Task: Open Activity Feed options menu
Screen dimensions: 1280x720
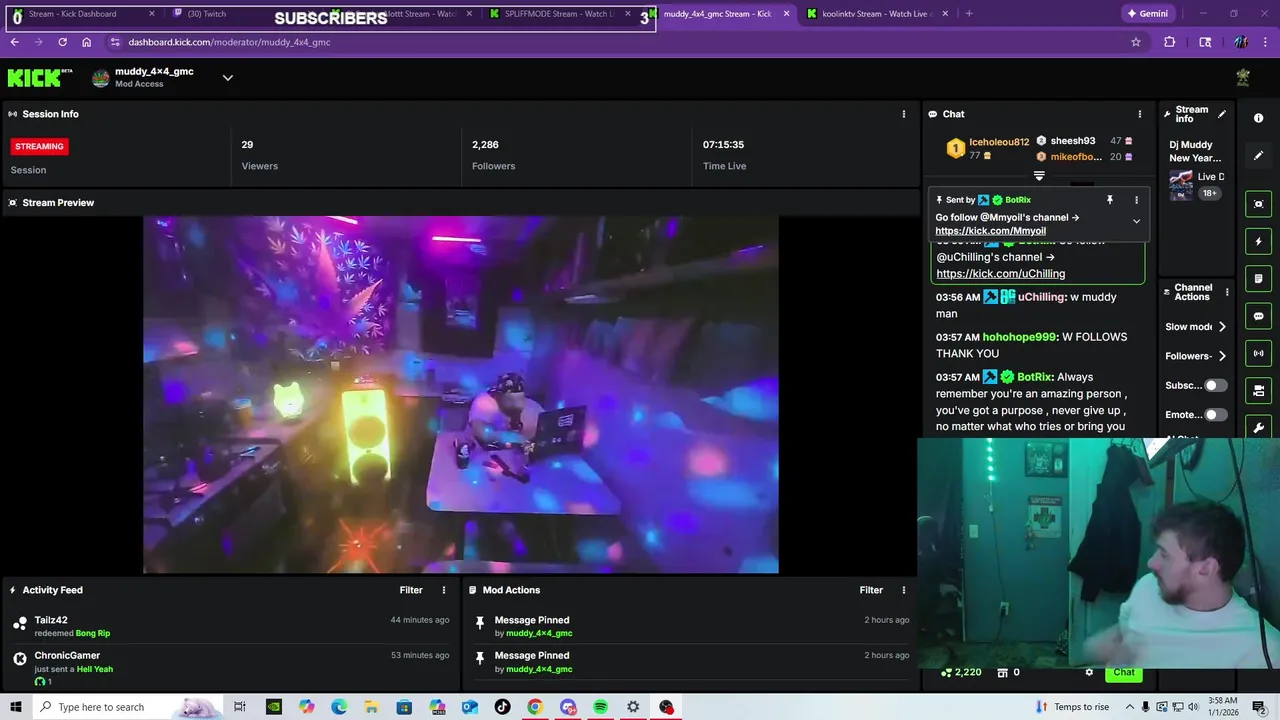Action: [x=444, y=590]
